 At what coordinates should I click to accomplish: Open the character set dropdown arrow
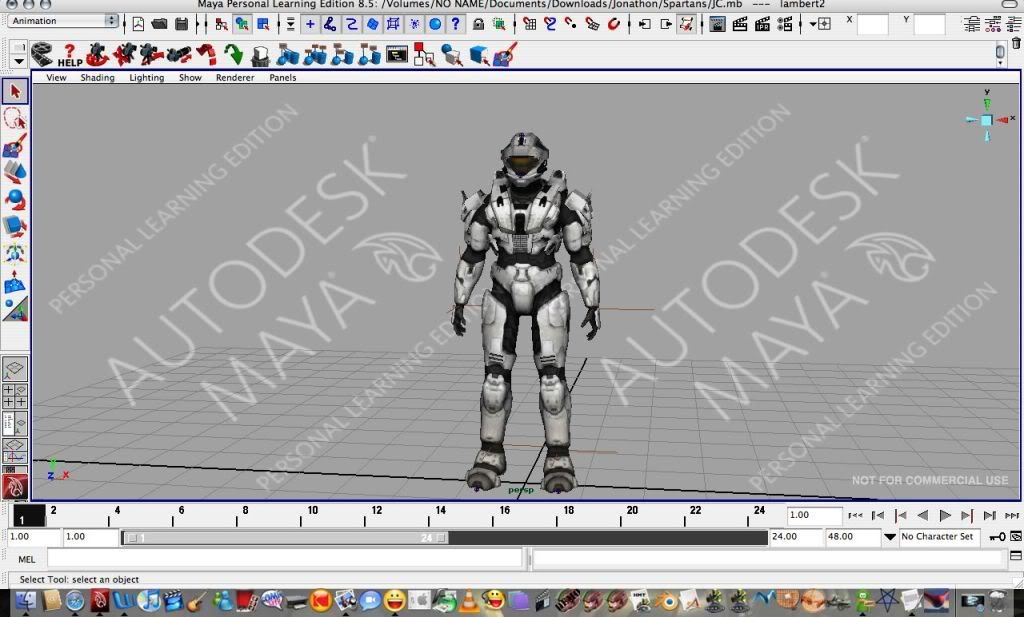[889, 537]
